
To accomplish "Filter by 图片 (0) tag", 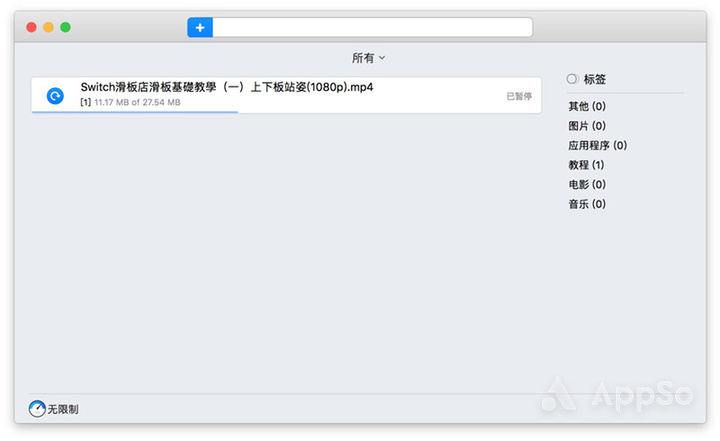I will click(x=587, y=126).
